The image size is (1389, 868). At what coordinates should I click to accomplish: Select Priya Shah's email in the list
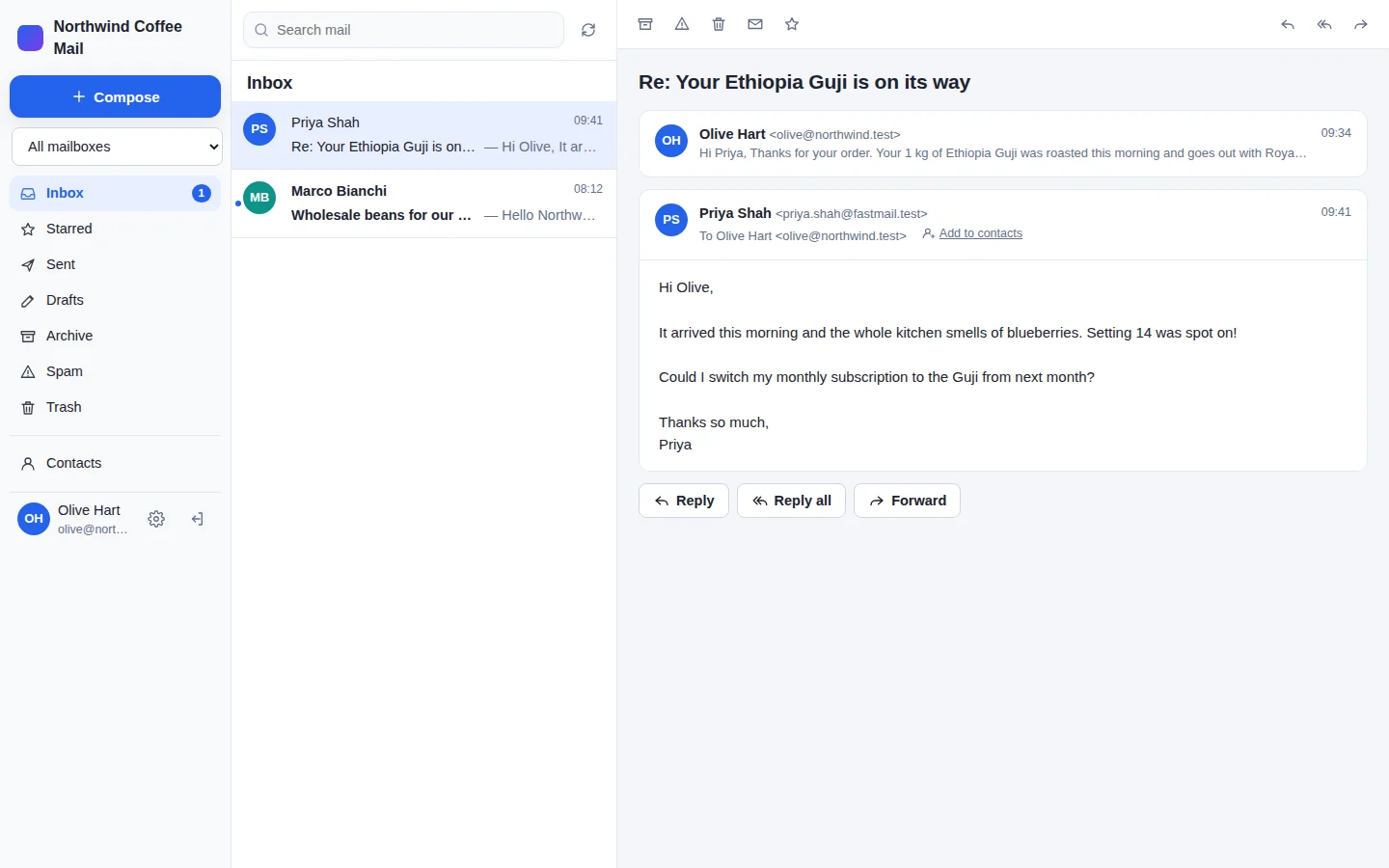(x=424, y=135)
